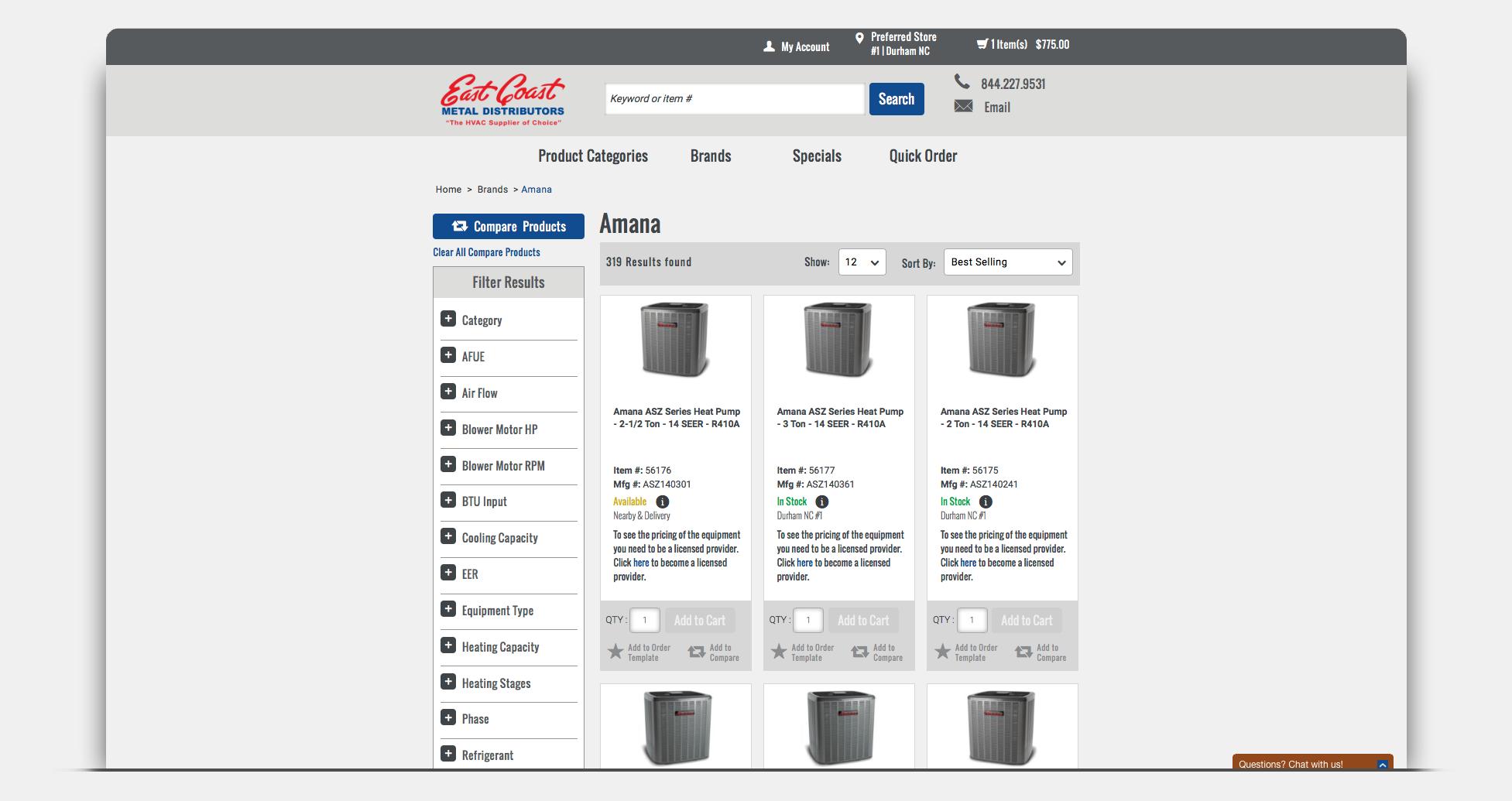This screenshot has height=801, width=1512.
Task: Click the 844.227.9531 phone number
Action: 1013,84
